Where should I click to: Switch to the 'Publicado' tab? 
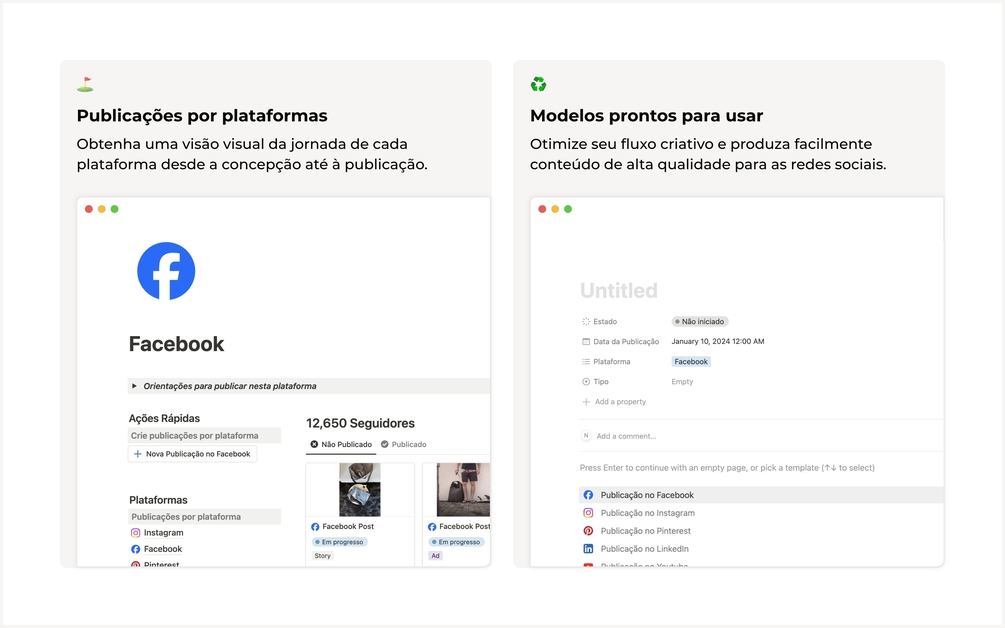tap(404, 444)
